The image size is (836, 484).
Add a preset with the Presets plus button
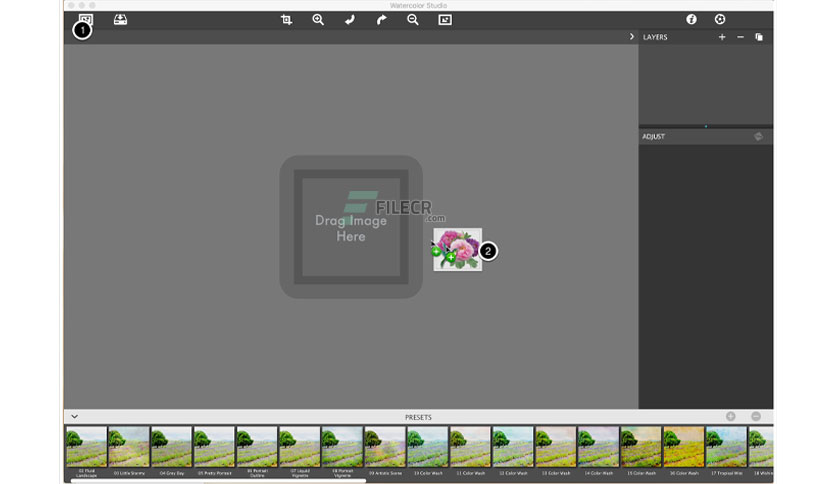click(730, 416)
